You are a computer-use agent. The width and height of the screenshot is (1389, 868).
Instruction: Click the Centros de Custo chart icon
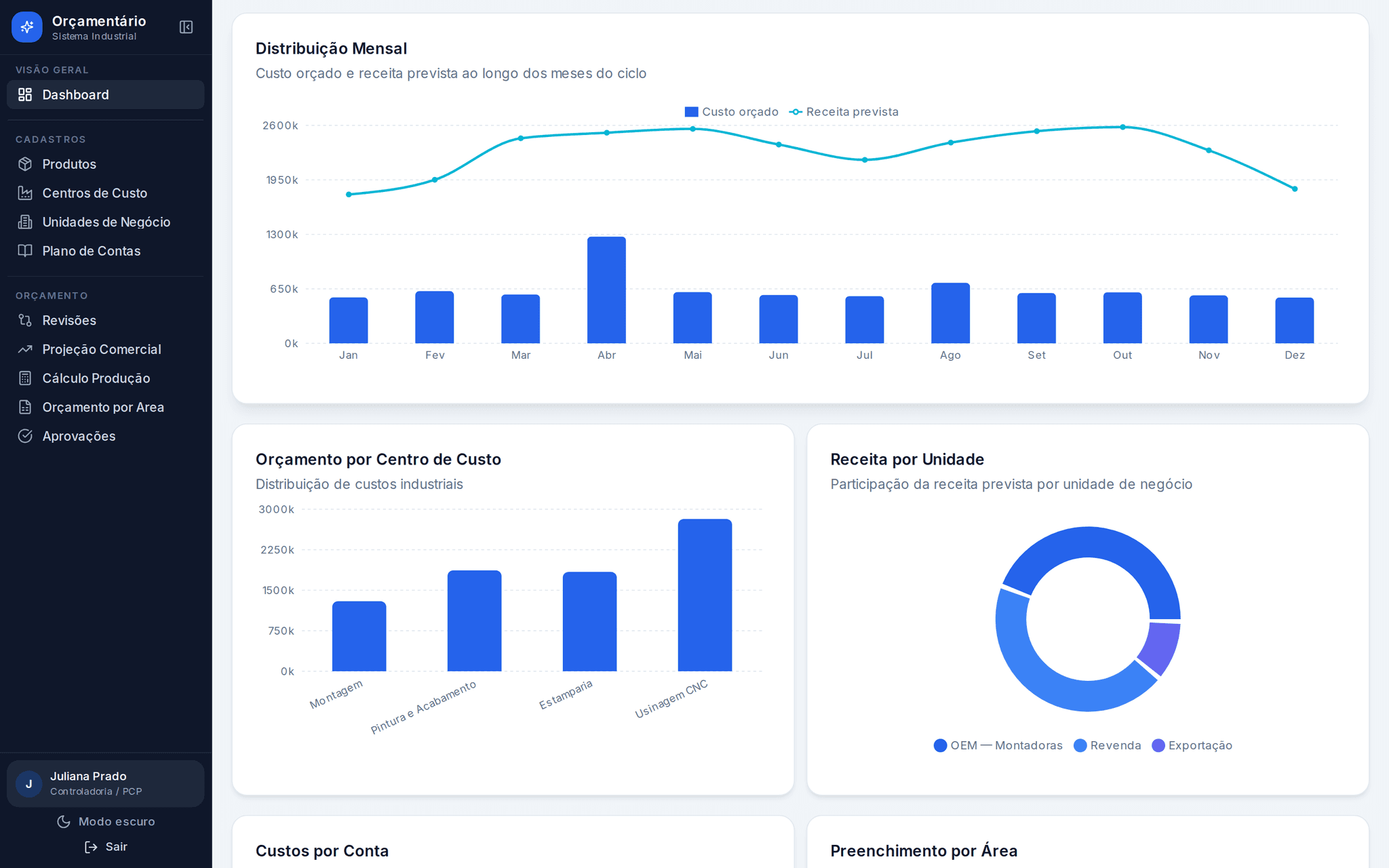(25, 193)
